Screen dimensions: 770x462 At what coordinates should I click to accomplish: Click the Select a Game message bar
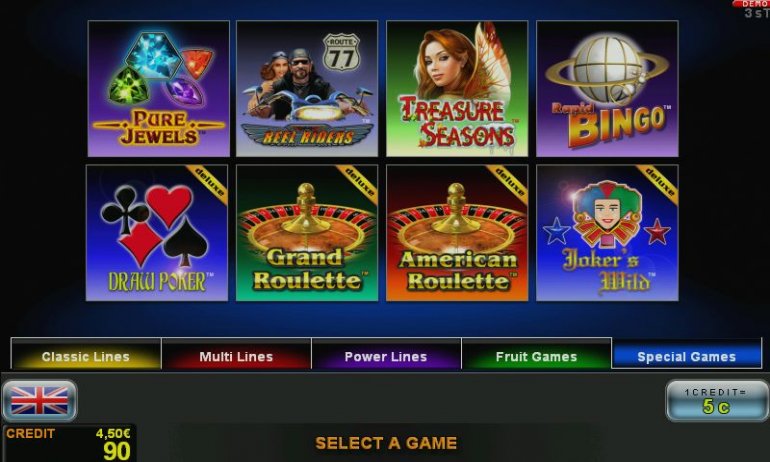pyautogui.click(x=386, y=443)
